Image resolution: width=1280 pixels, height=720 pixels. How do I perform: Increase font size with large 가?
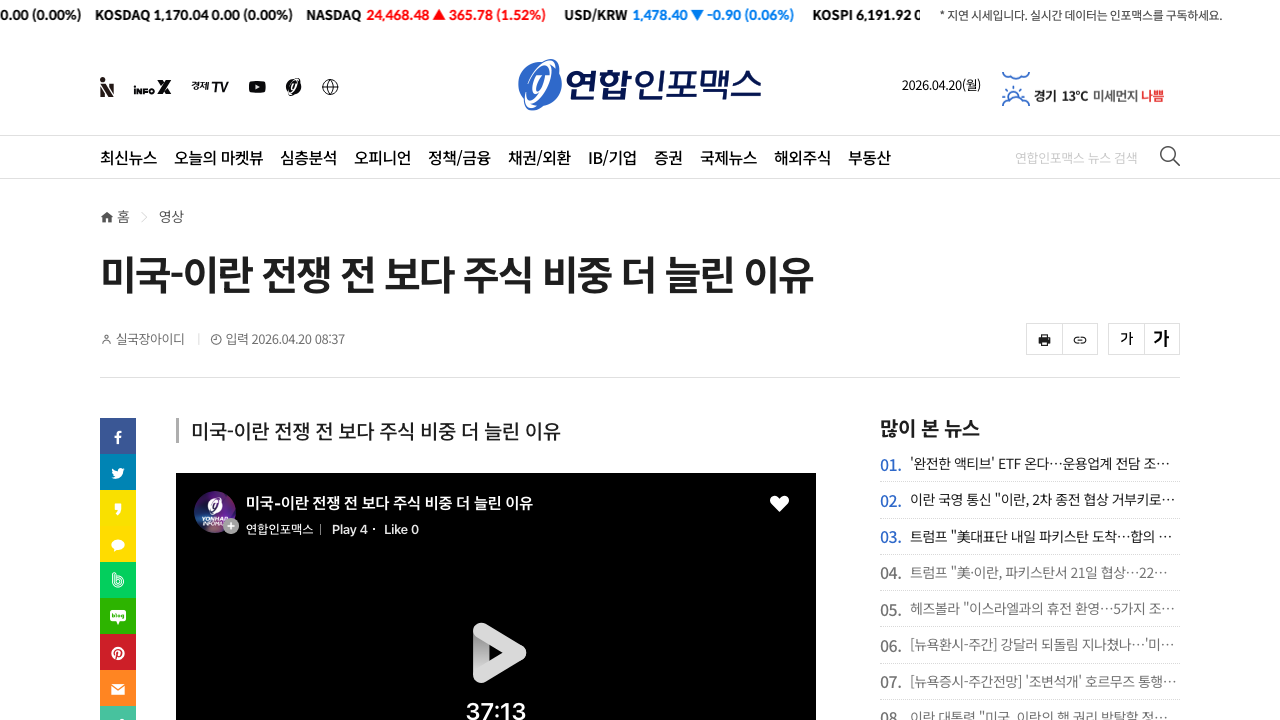click(x=1162, y=339)
